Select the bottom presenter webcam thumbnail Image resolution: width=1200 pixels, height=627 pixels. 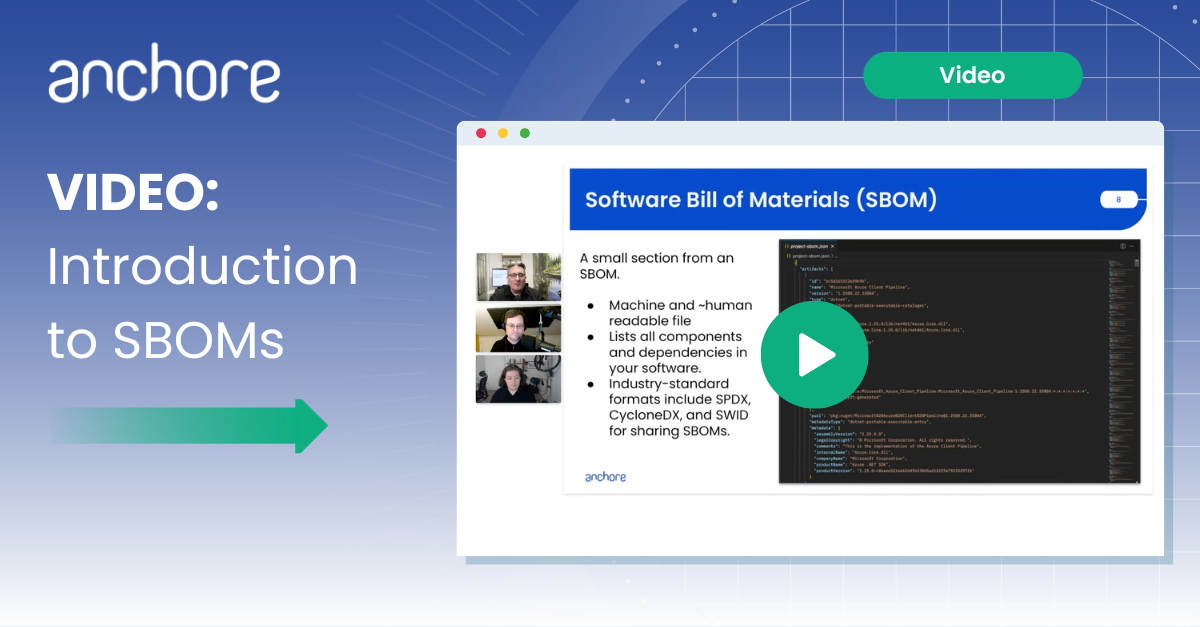pyautogui.click(x=518, y=379)
